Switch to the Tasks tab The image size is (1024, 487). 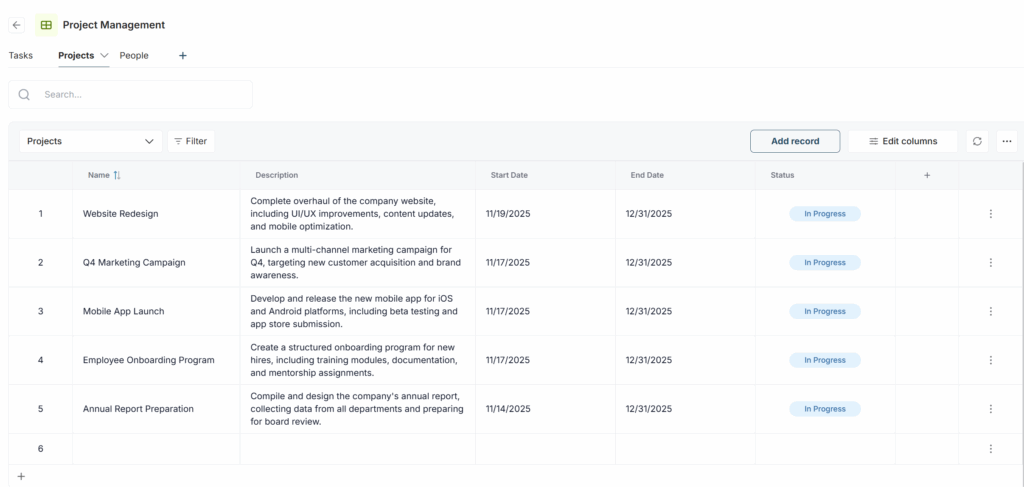pos(21,56)
